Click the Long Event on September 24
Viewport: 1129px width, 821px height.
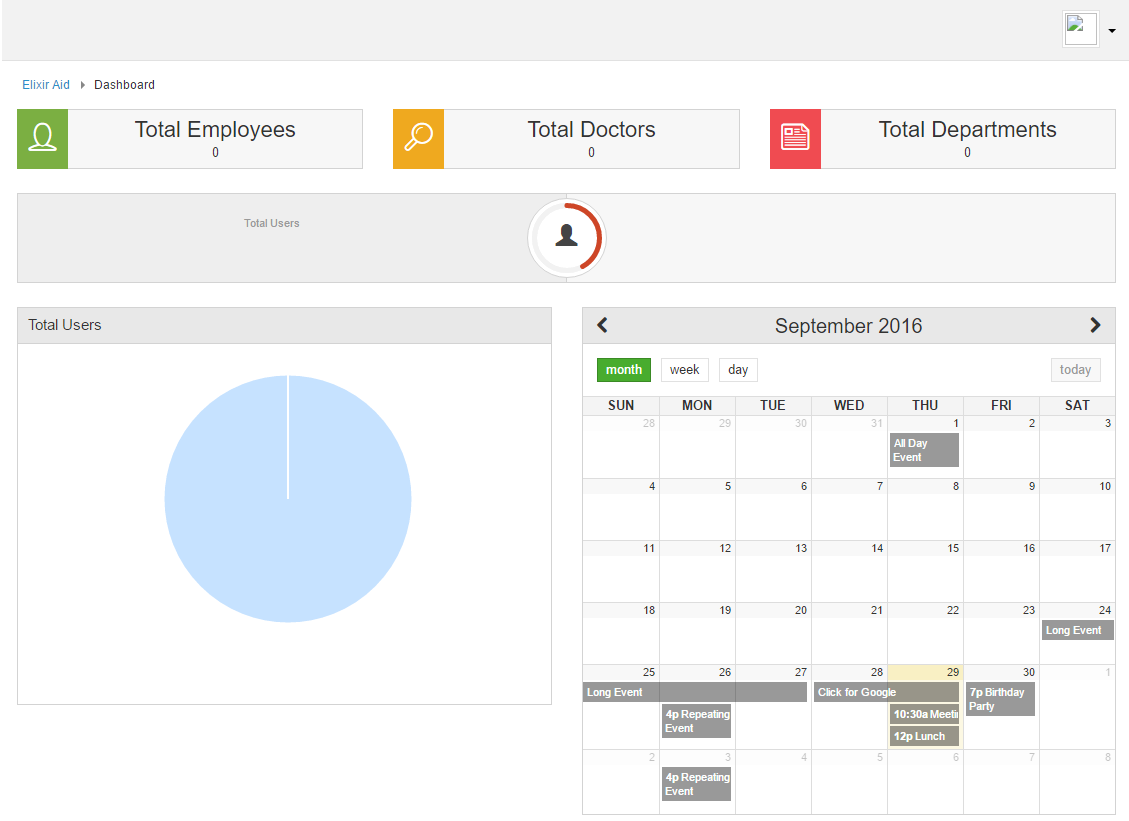click(1076, 630)
